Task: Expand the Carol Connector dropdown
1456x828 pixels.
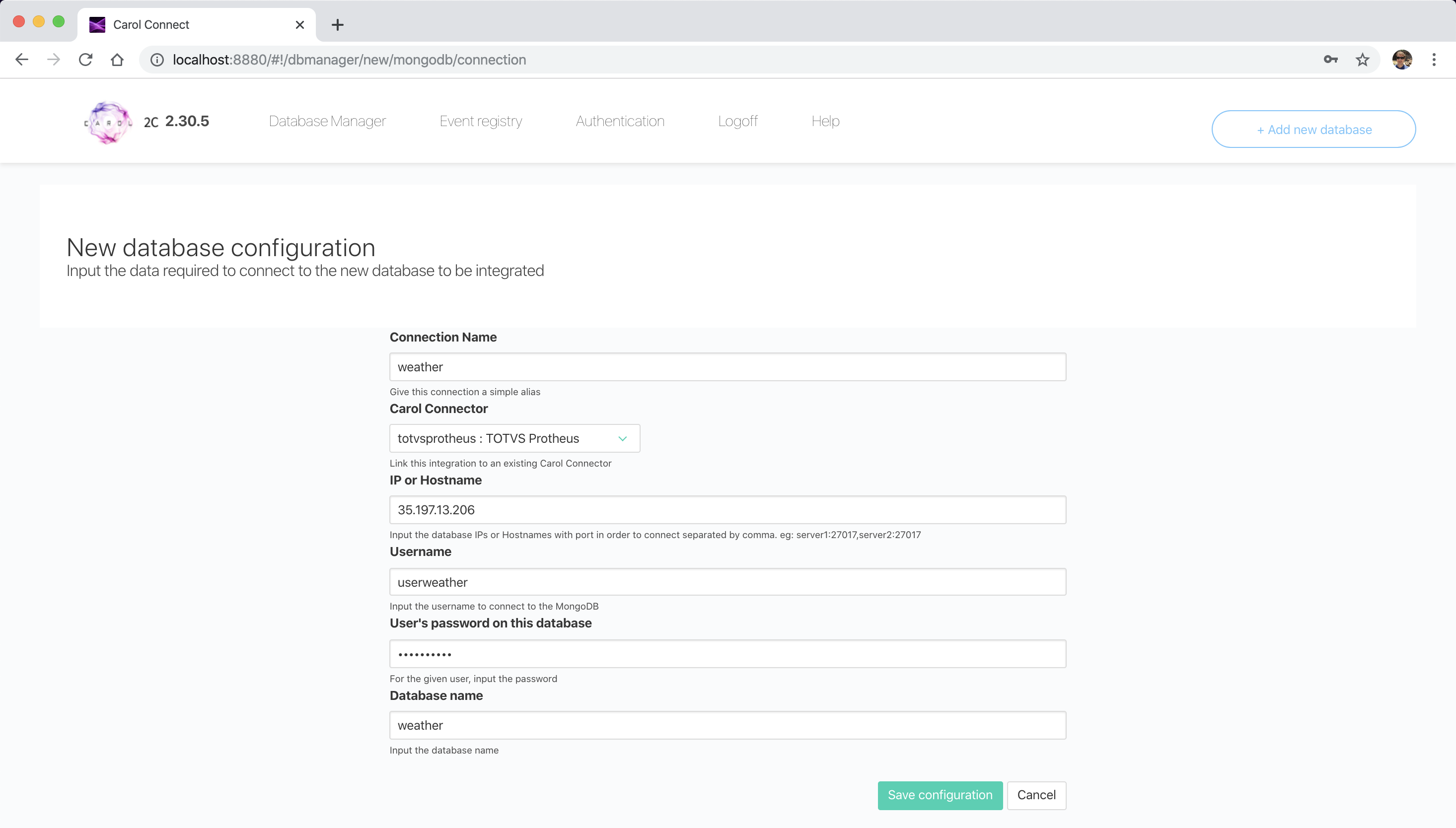Action: (x=515, y=438)
